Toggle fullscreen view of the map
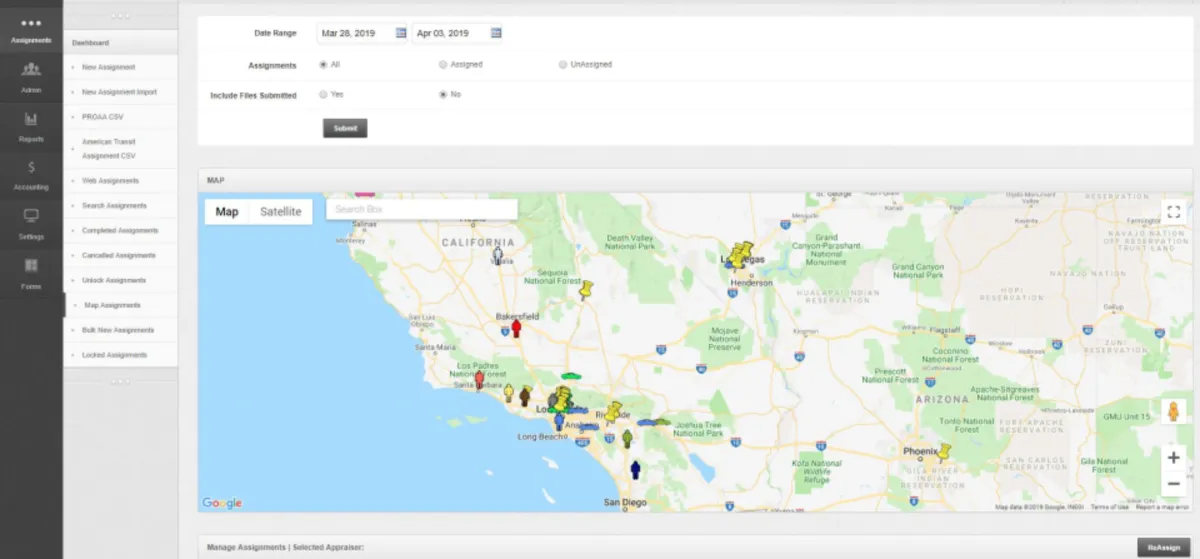Viewport: 1200px width, 559px height. pyautogui.click(x=1174, y=212)
